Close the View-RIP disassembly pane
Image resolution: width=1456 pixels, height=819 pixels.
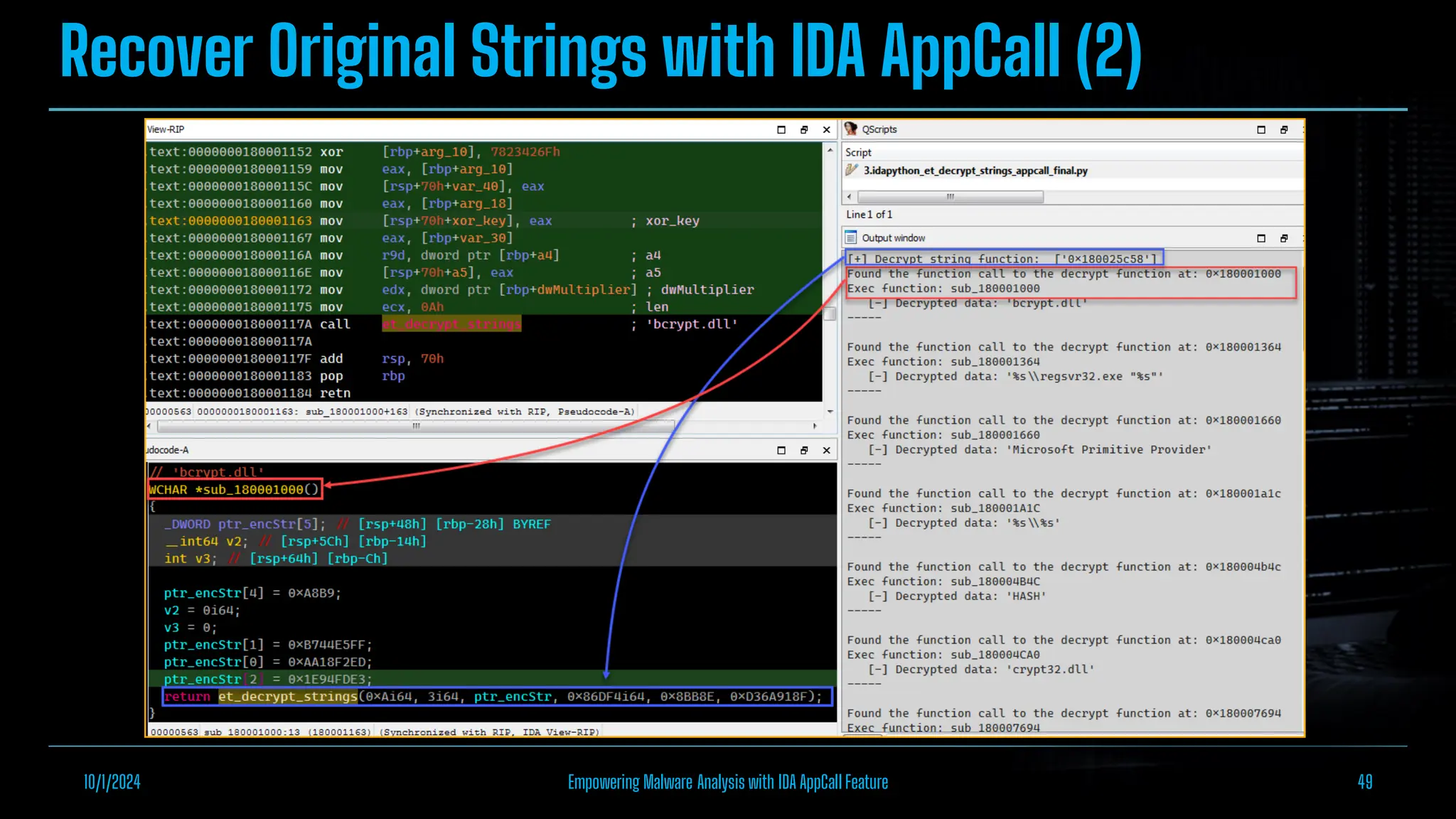point(826,129)
